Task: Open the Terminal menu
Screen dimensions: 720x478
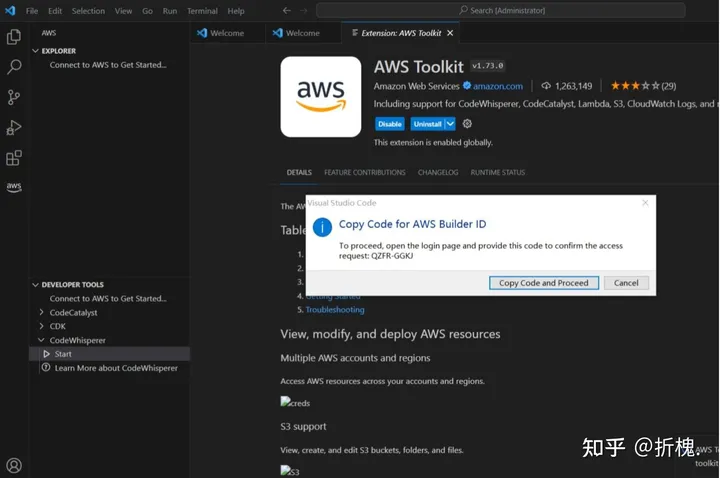Action: (202, 11)
